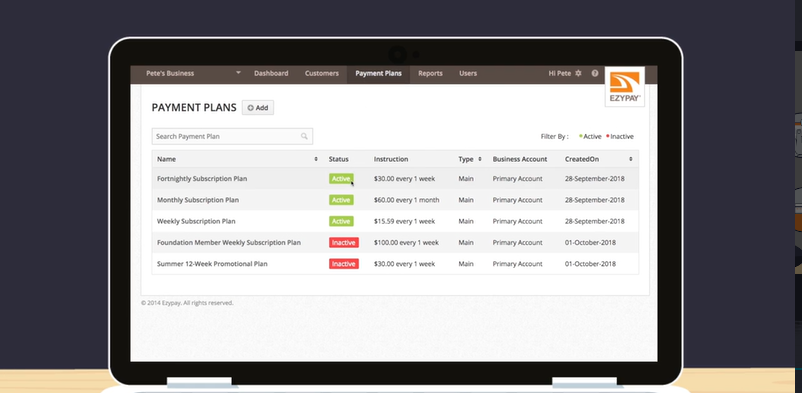This screenshot has width=802, height=393.
Task: Click "28-September-2018" date of Monthly plan
Action: [594, 200]
